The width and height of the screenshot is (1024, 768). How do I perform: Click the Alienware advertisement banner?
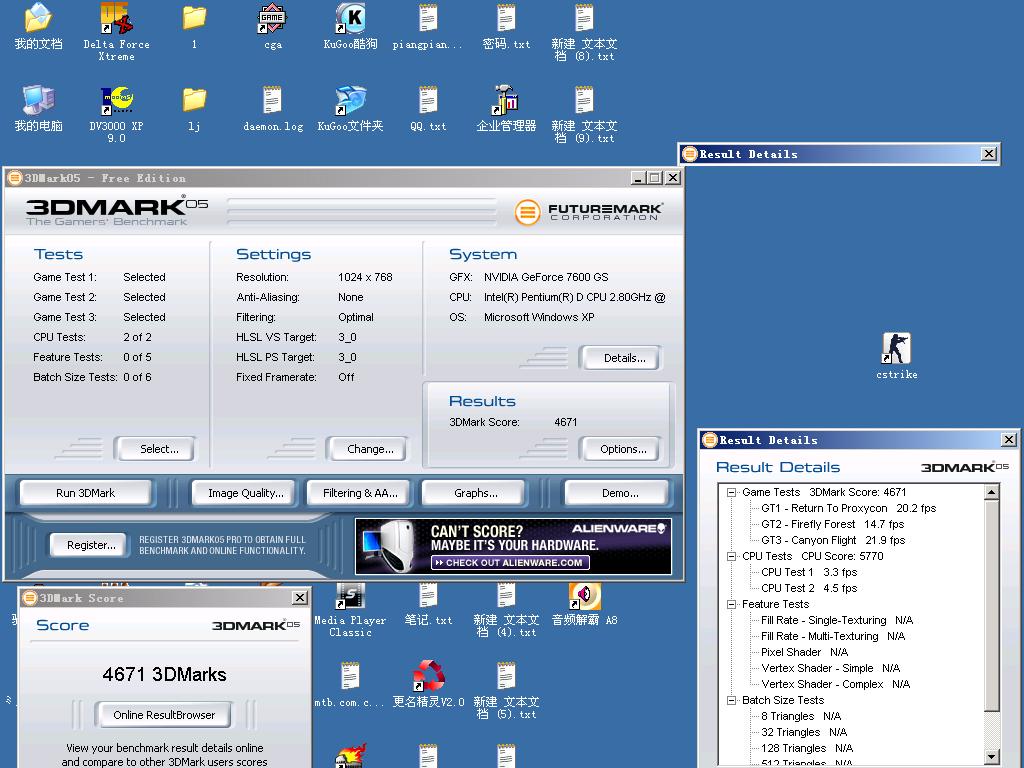(513, 547)
